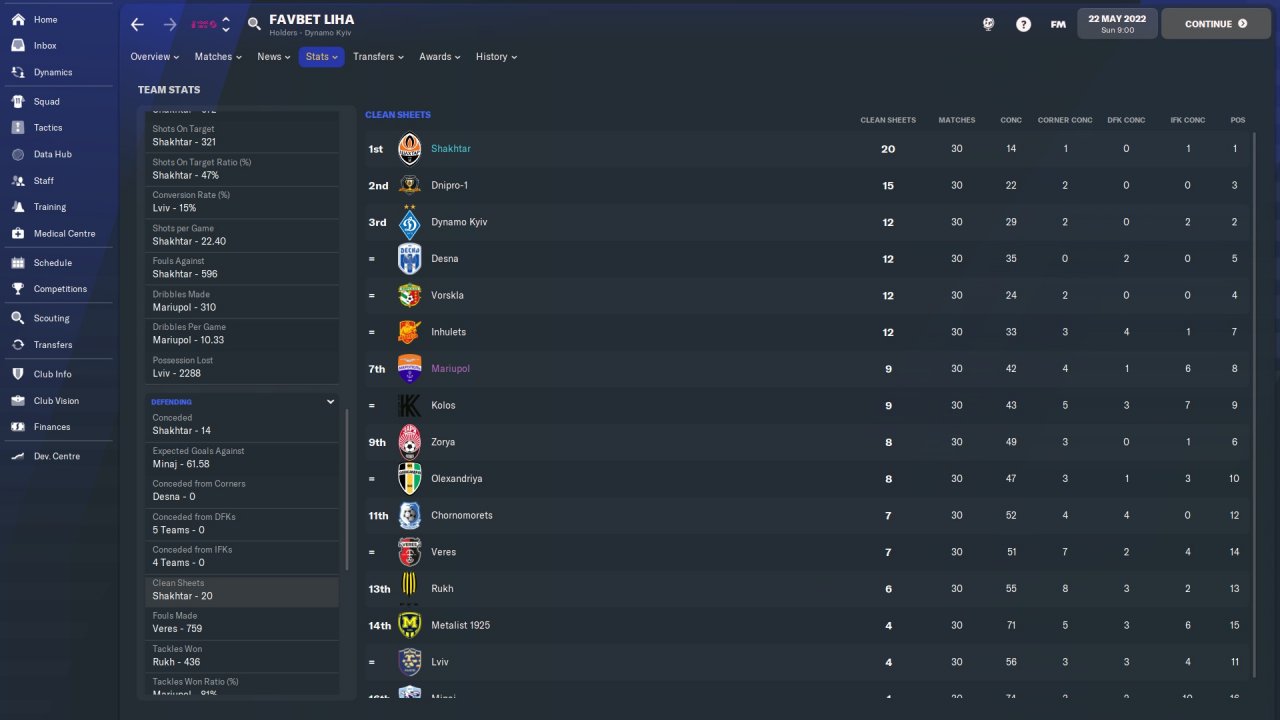Click the Zorya club badge

click(410, 442)
